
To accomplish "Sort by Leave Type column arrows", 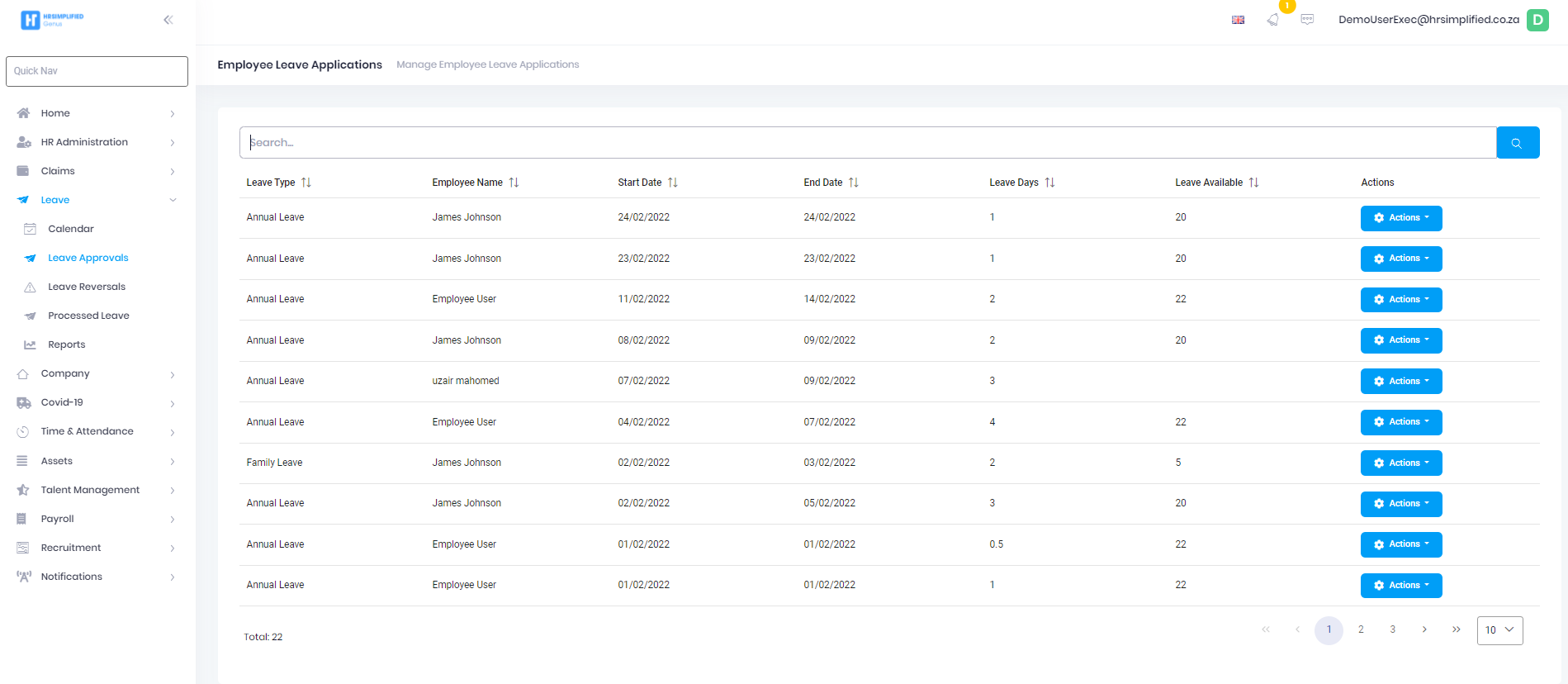I will pyautogui.click(x=306, y=183).
